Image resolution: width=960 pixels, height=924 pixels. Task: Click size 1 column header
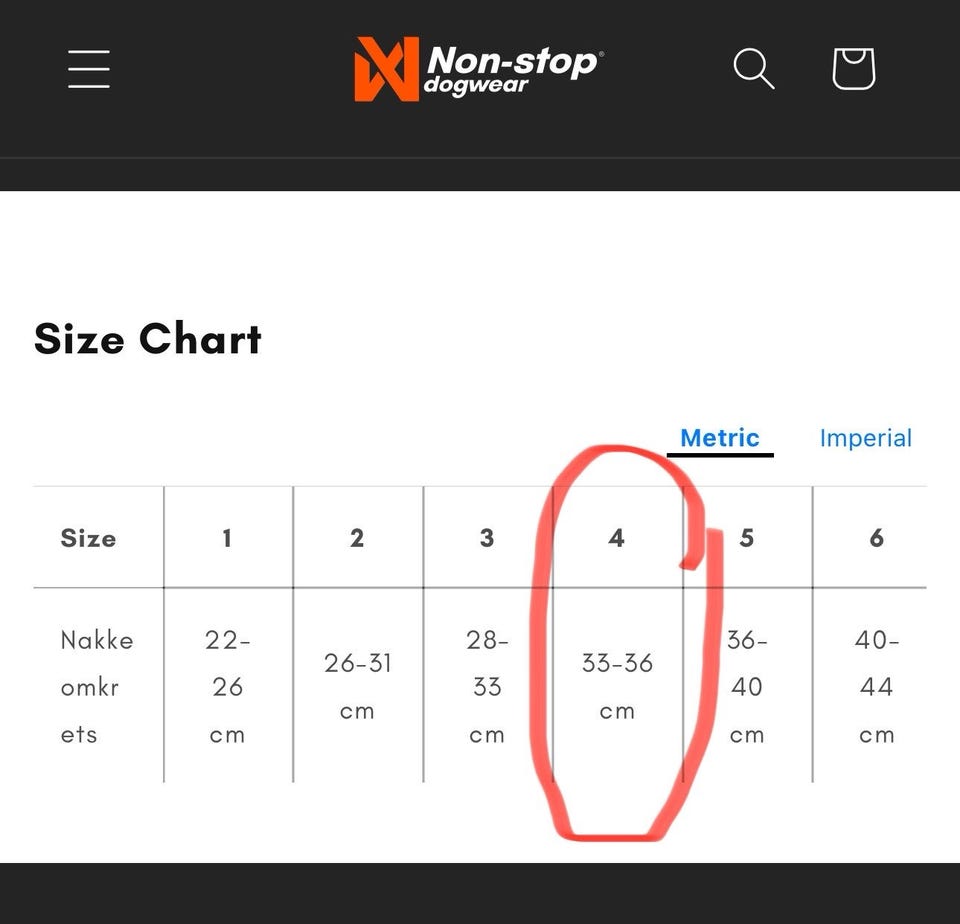227,538
